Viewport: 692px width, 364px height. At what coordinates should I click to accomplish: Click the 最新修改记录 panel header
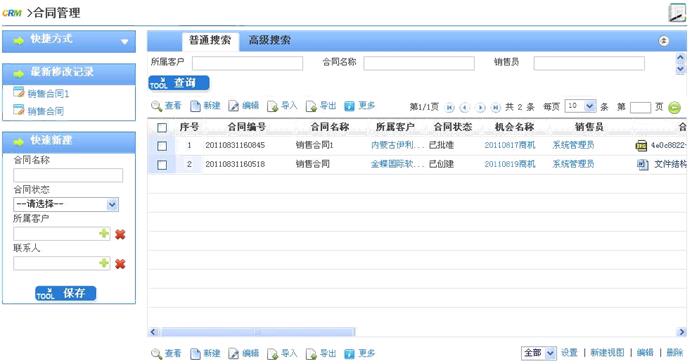pos(69,74)
